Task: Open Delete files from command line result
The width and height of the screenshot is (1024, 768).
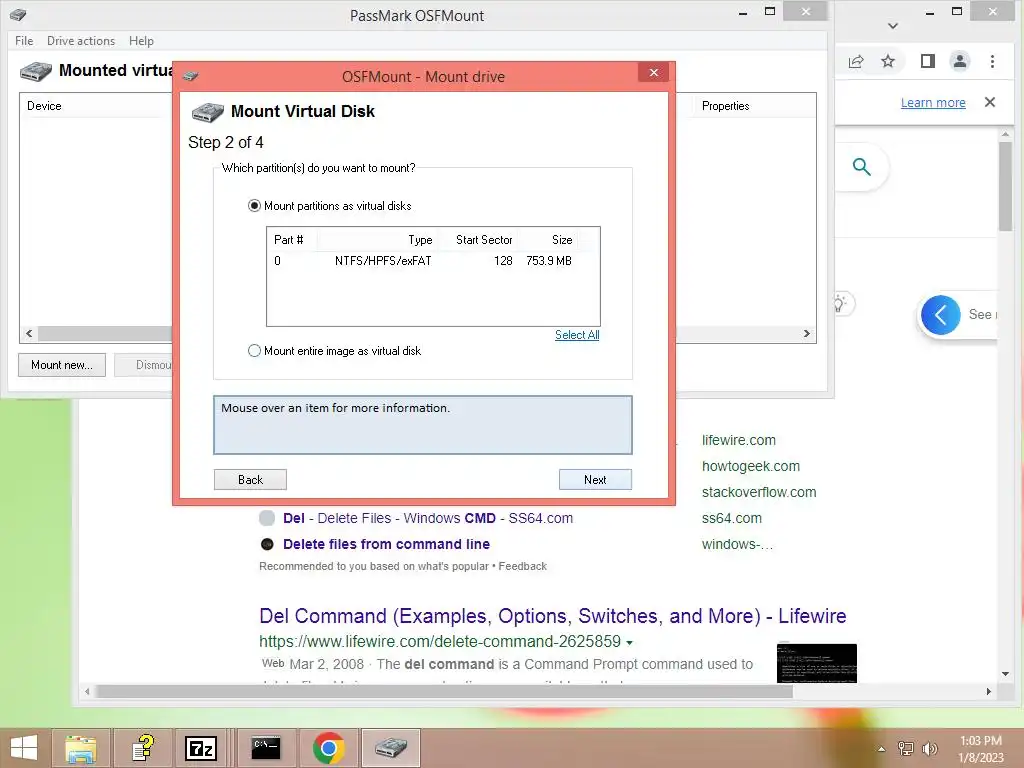Action: [x=386, y=544]
